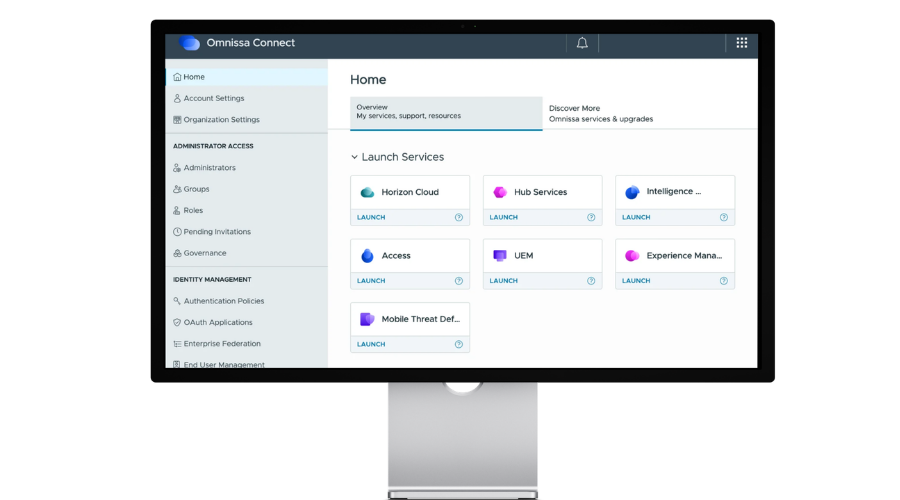
Task: Click the Home house icon in sidebar
Action: tap(177, 77)
